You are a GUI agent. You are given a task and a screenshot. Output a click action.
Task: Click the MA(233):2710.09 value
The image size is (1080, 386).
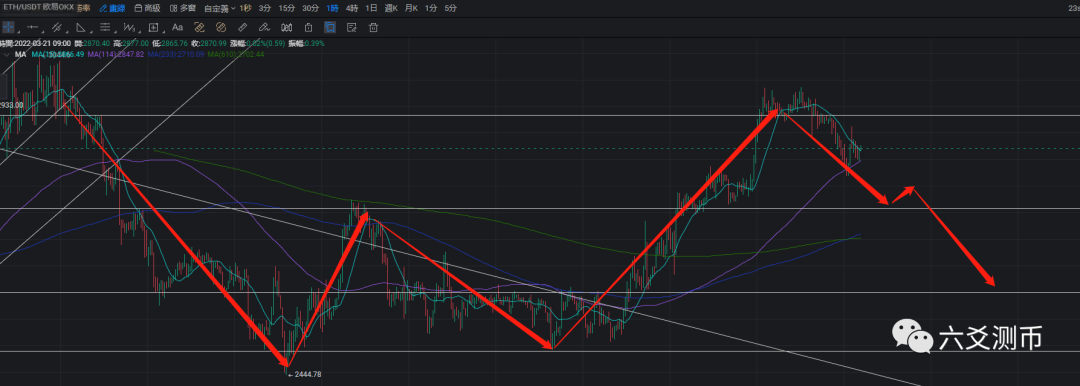click(x=176, y=53)
